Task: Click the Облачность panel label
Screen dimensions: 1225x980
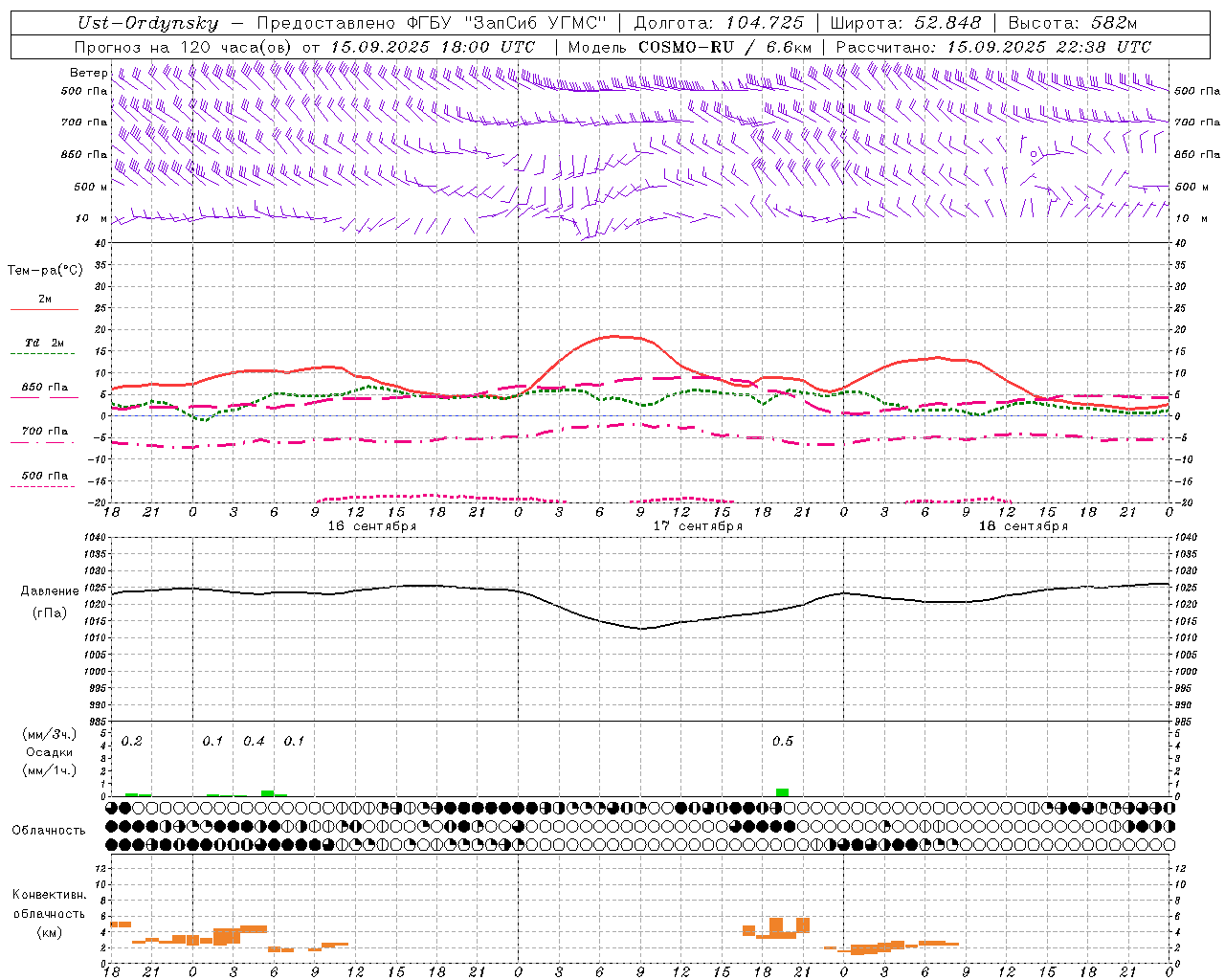Action: [x=49, y=830]
